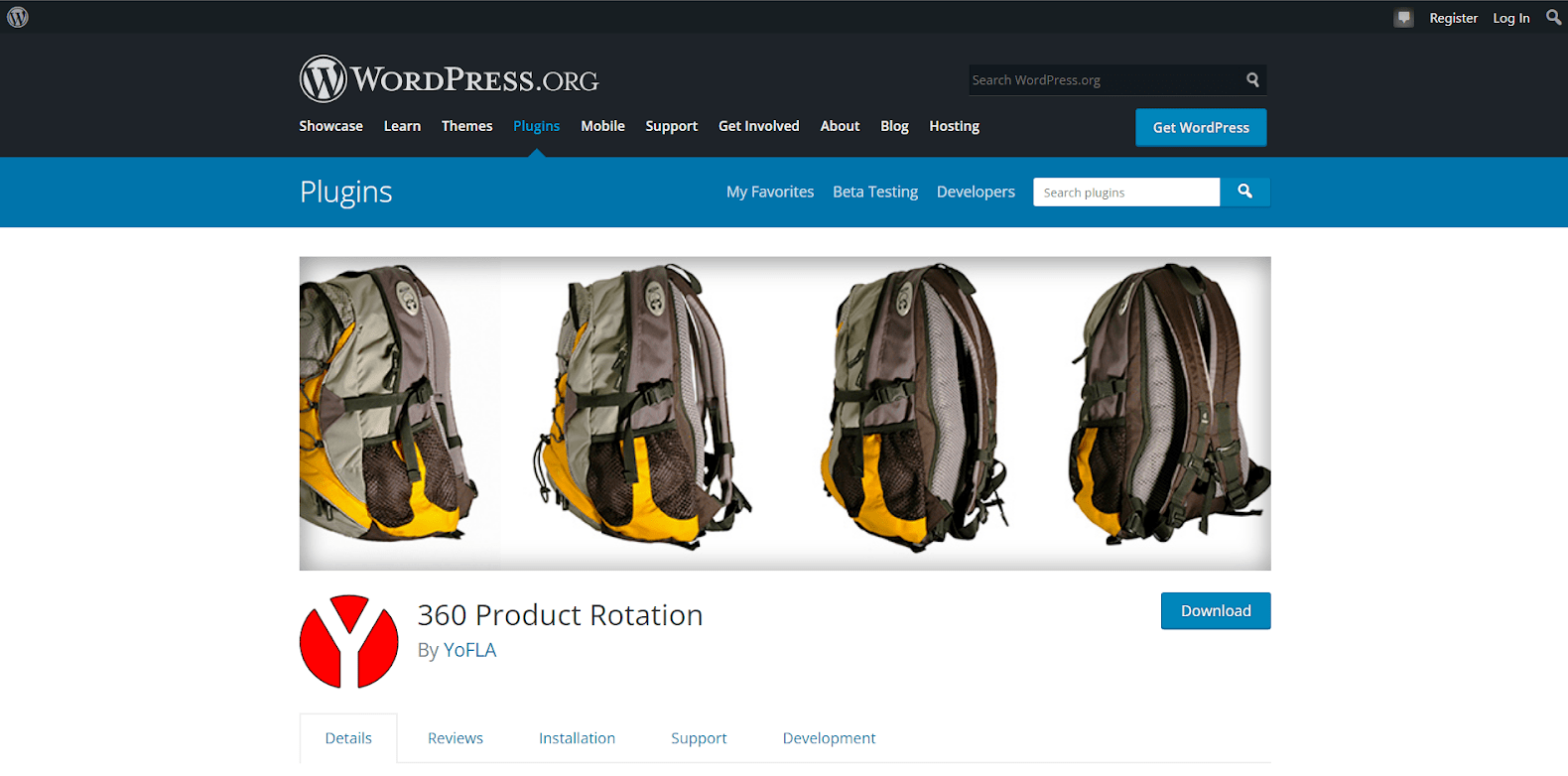1568x776 pixels.
Task: Switch to the Reviews tab
Action: click(456, 738)
